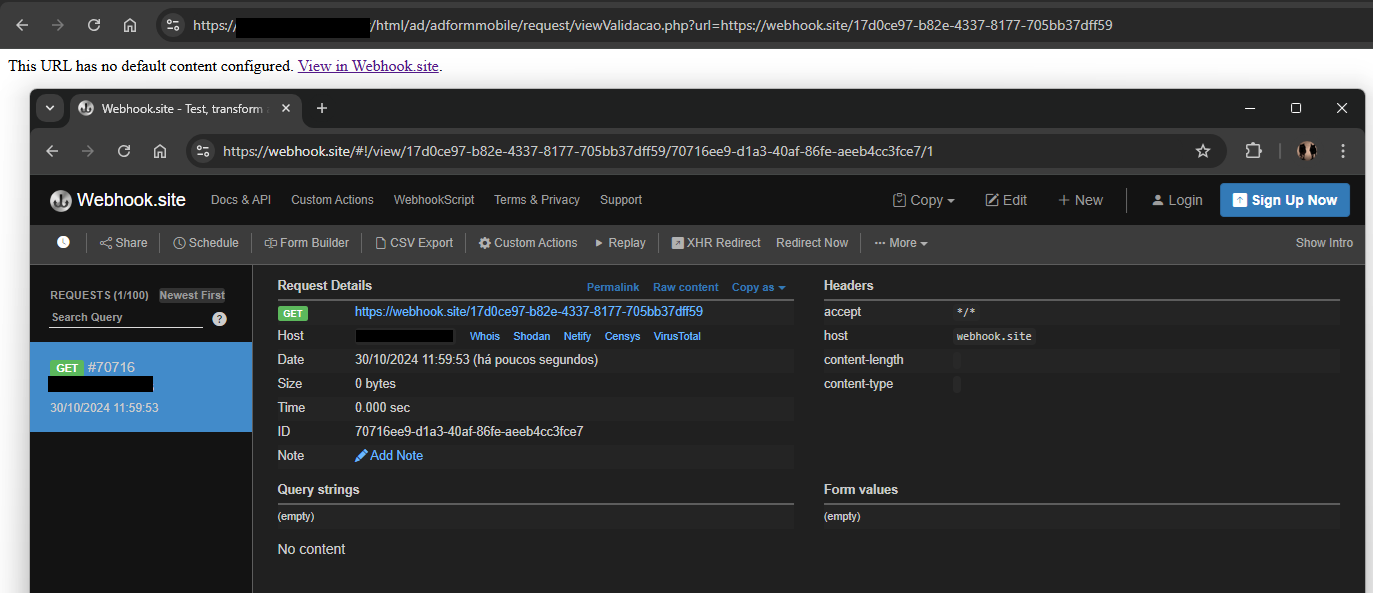Click home icon in inner browser
The image size is (1373, 593).
(x=160, y=151)
